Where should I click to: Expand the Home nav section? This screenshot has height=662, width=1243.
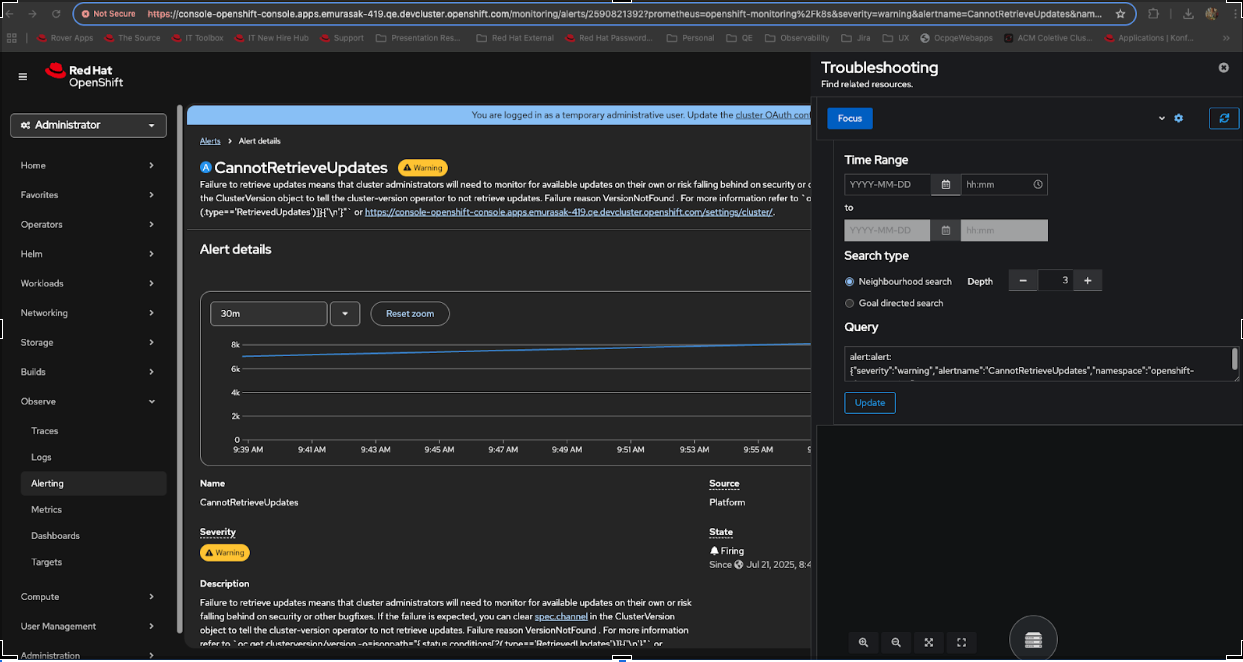click(x=88, y=165)
